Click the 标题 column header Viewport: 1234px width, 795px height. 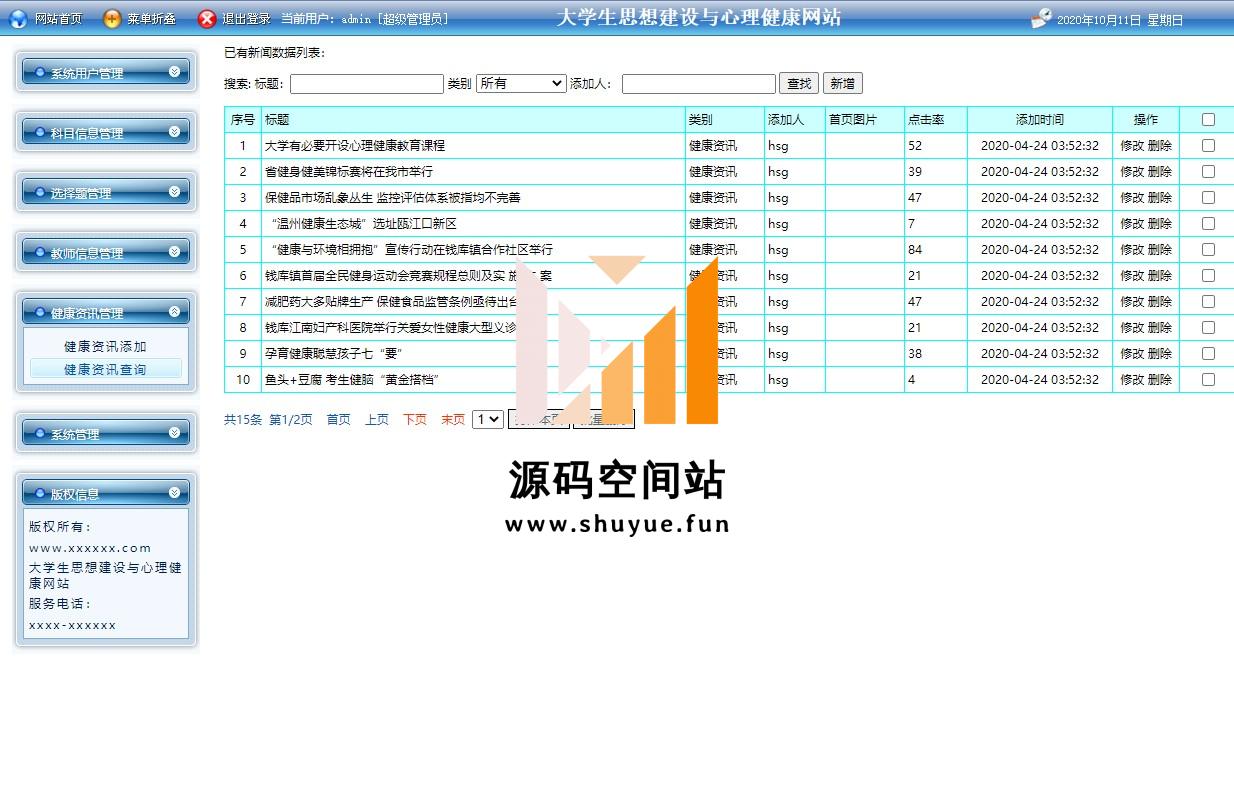277,119
